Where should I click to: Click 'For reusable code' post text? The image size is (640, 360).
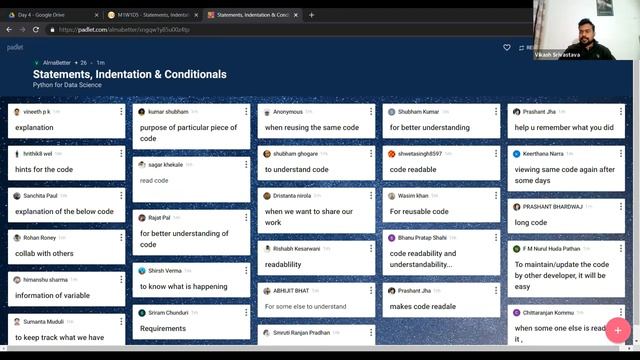(419, 211)
